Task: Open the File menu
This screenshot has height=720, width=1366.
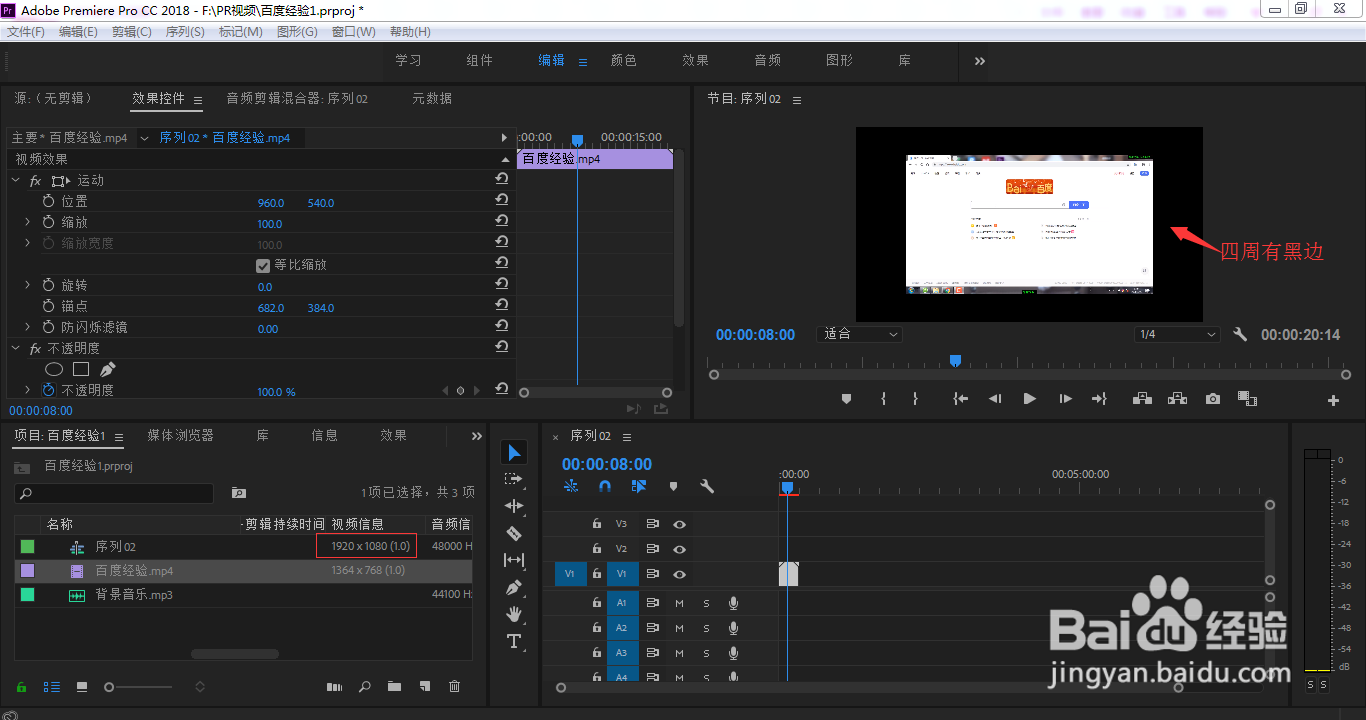Action: coord(26,32)
